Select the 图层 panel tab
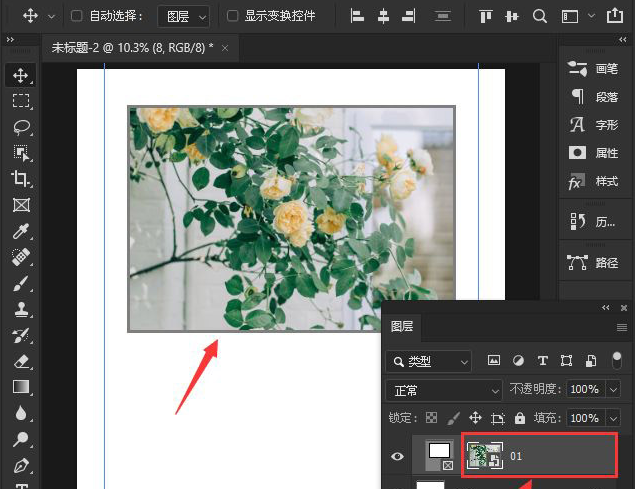 402,327
